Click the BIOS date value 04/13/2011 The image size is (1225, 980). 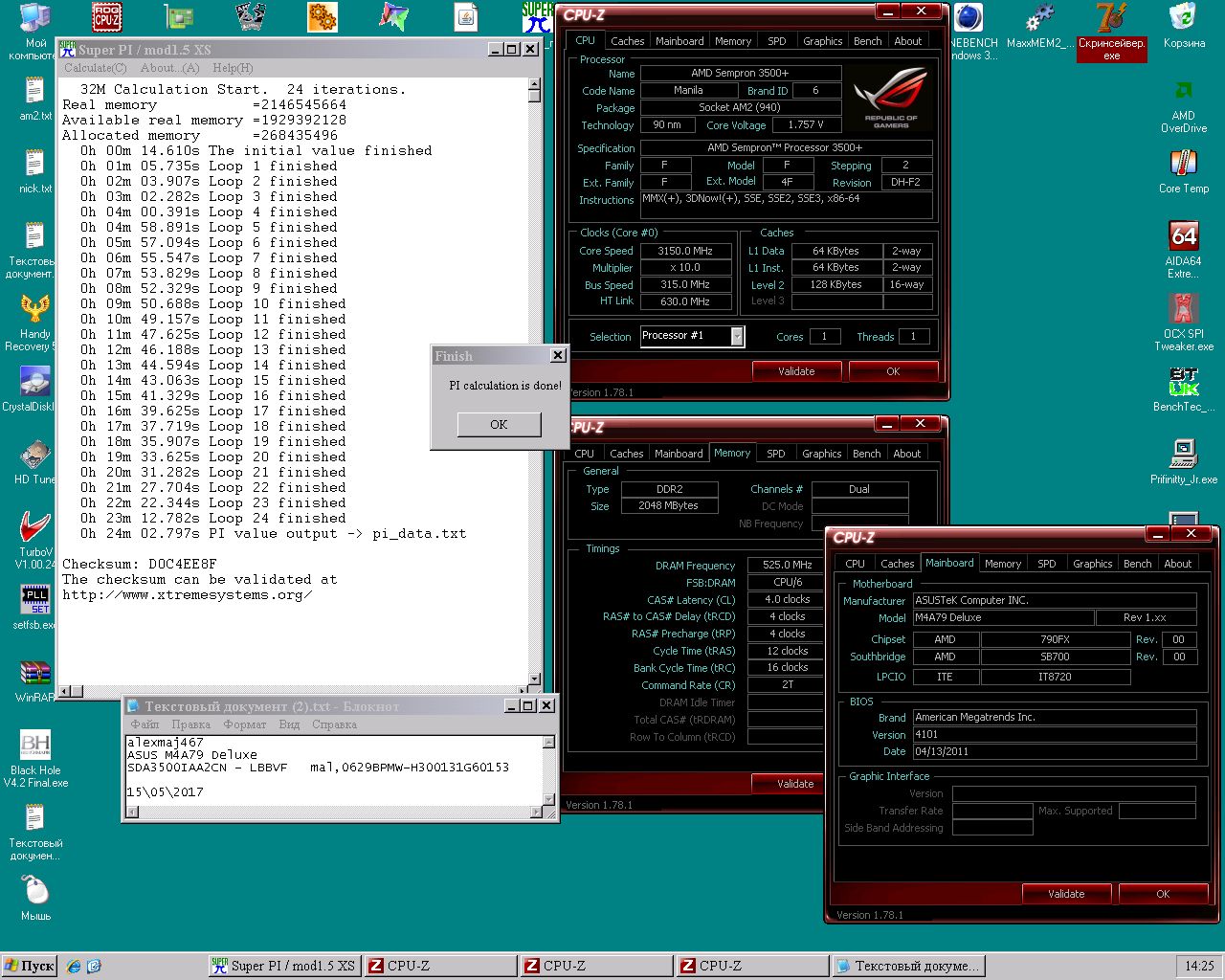[x=1054, y=751]
